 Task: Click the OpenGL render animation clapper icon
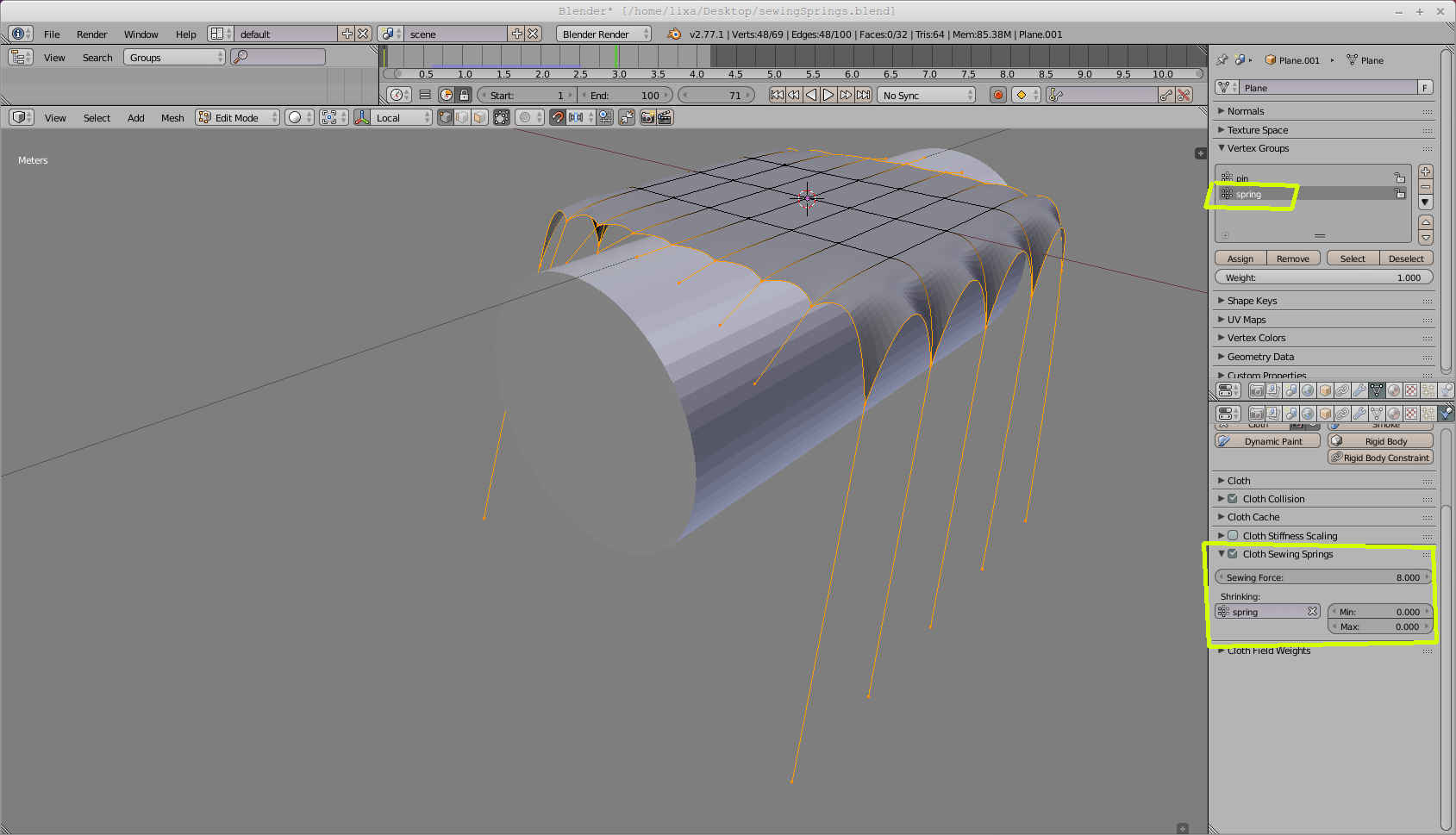[x=665, y=117]
